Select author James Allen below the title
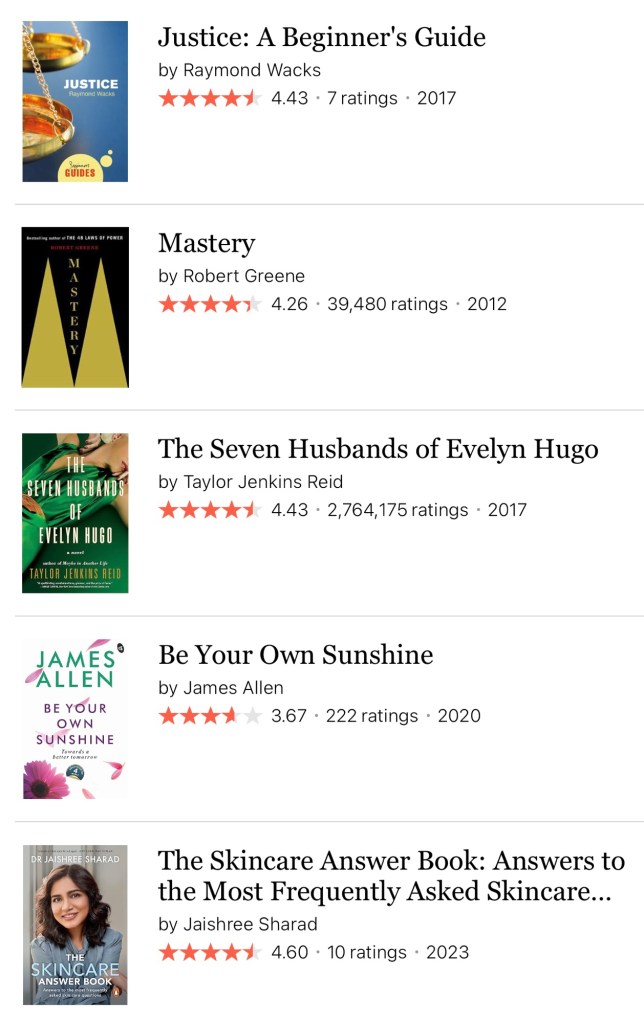 click(233, 688)
